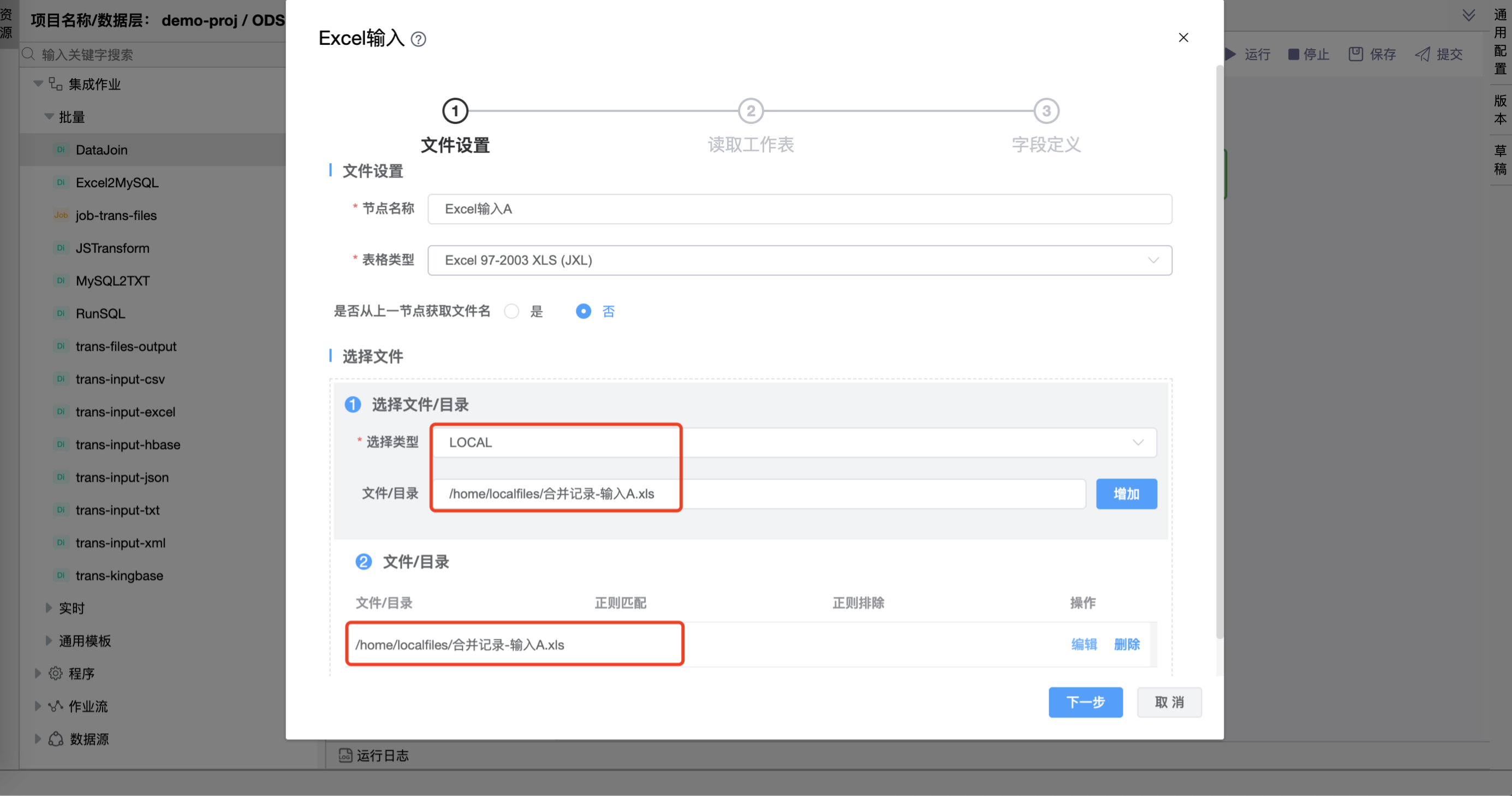The width and height of the screenshot is (1512, 796).
Task: Click the double chevron icon at top right
Action: coord(1468,15)
